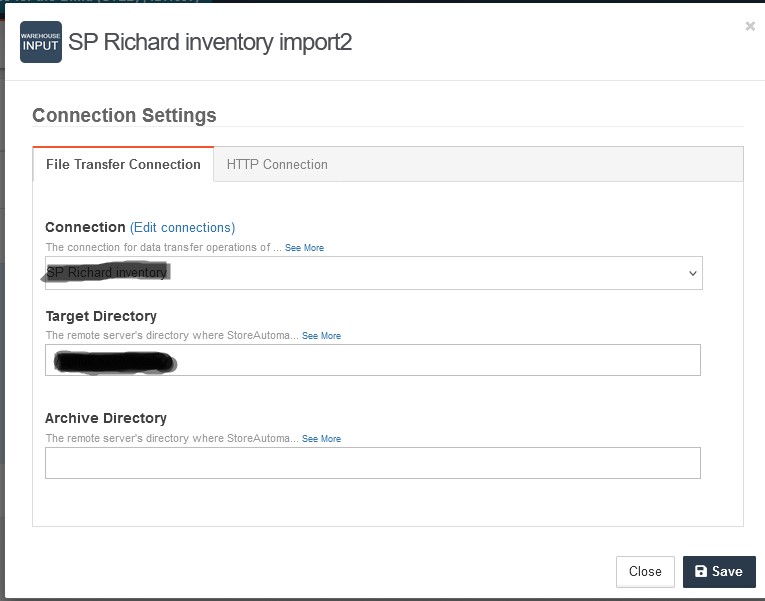The height and width of the screenshot is (601, 765).
Task: Click the SP Richard inventory import2 title
Action: [x=210, y=42]
